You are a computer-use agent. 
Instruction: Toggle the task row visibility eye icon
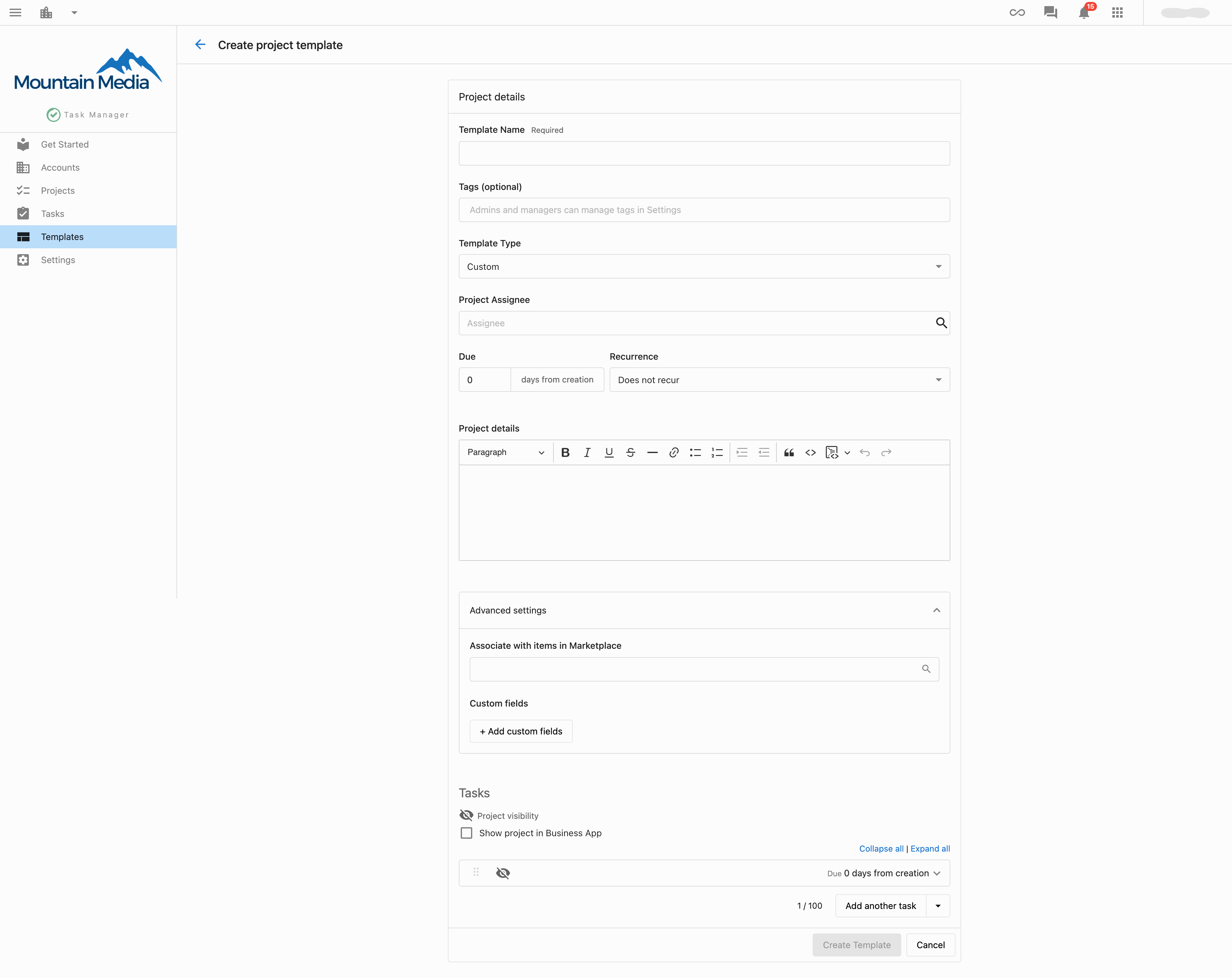tap(503, 873)
